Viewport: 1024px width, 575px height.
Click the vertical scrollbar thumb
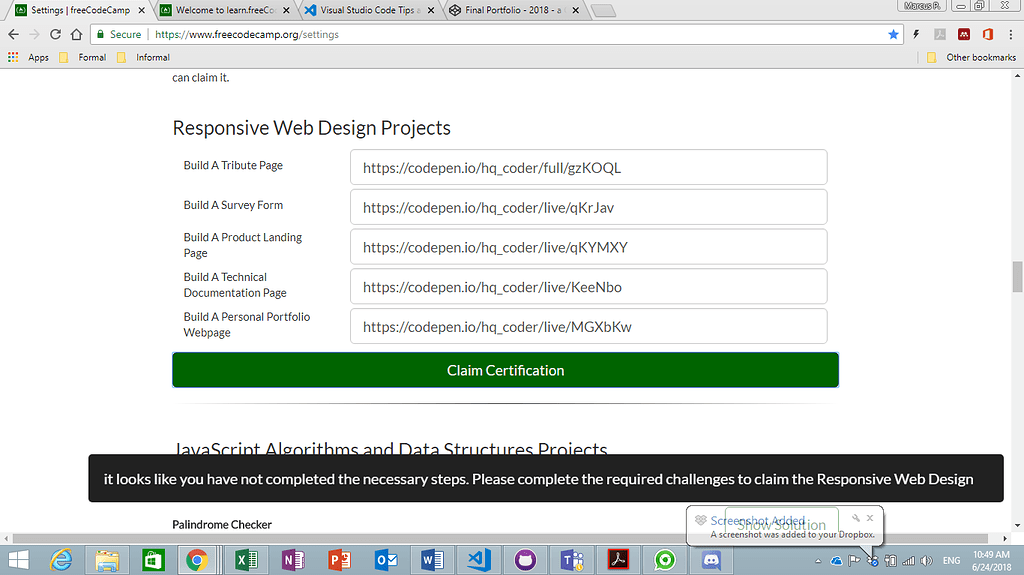coord(1017,277)
